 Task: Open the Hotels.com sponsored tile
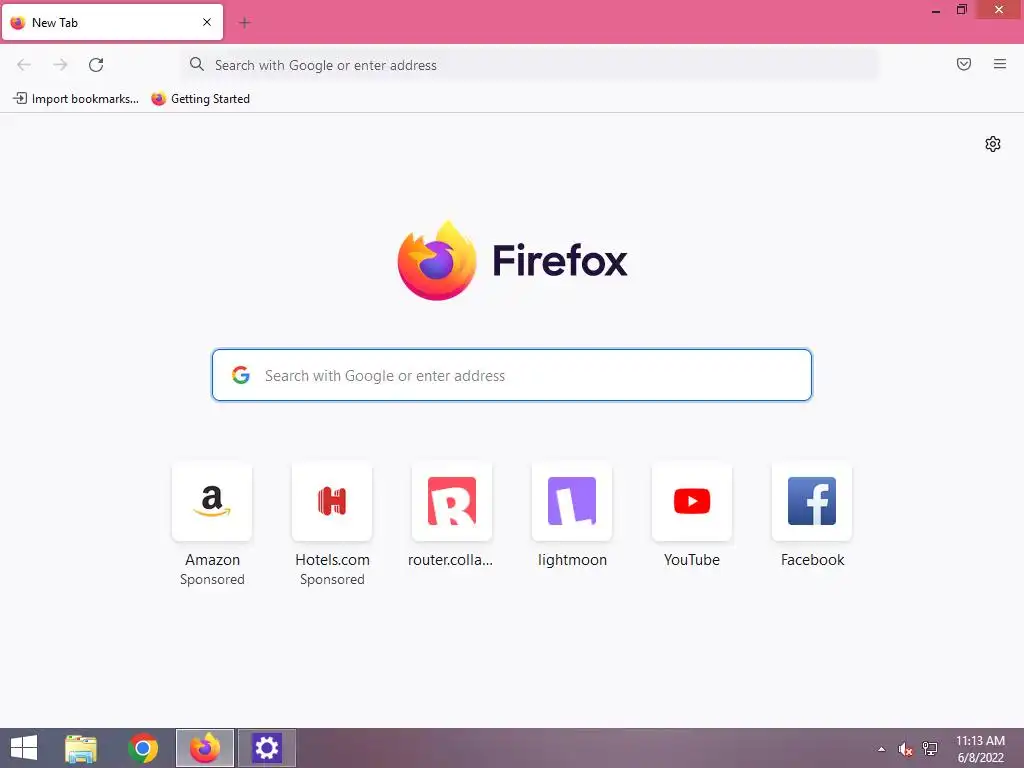[332, 502]
